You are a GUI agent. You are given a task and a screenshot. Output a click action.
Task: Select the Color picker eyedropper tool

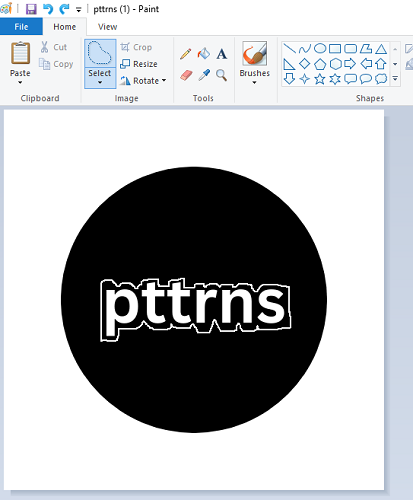(204, 75)
